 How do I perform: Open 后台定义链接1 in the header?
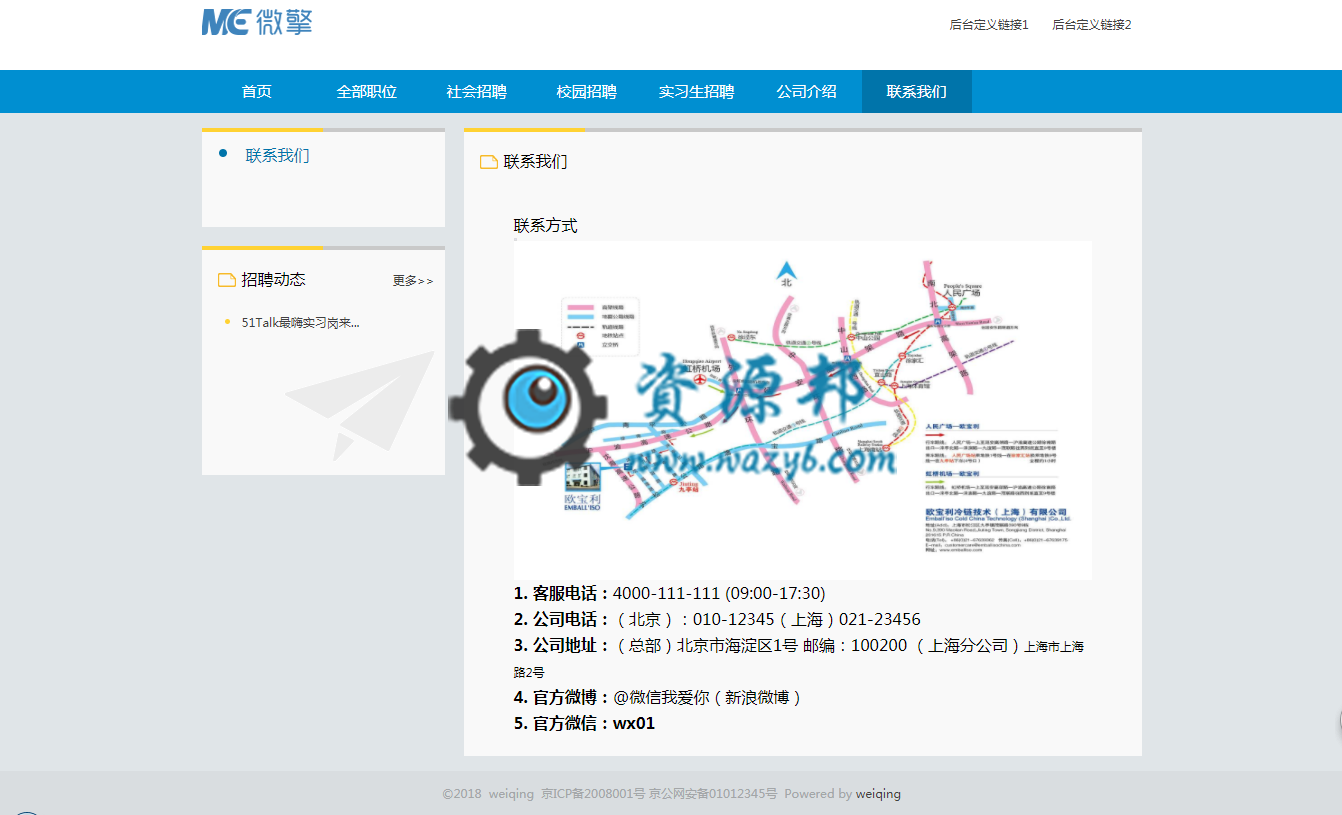989,25
